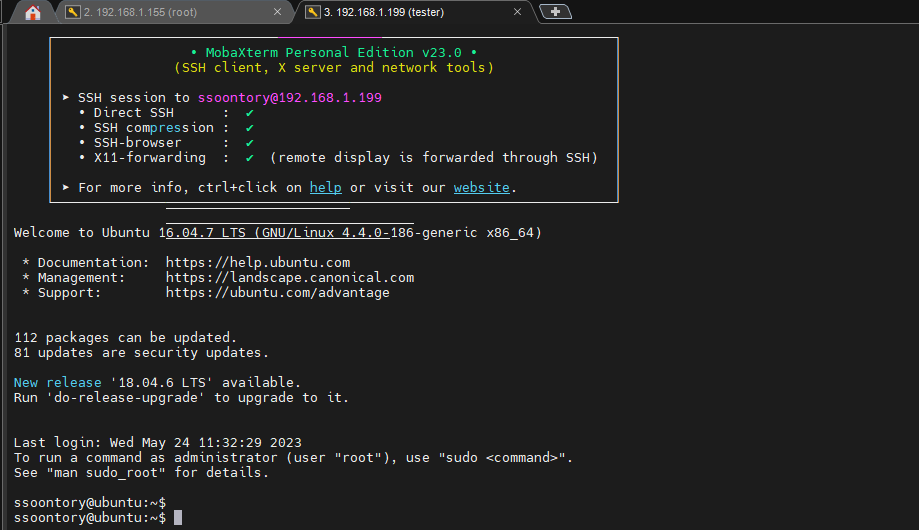The height and width of the screenshot is (530, 919).
Task: Click the '(SSH client, X server and network tools)' subtitle
Action: pyautogui.click(x=333, y=67)
